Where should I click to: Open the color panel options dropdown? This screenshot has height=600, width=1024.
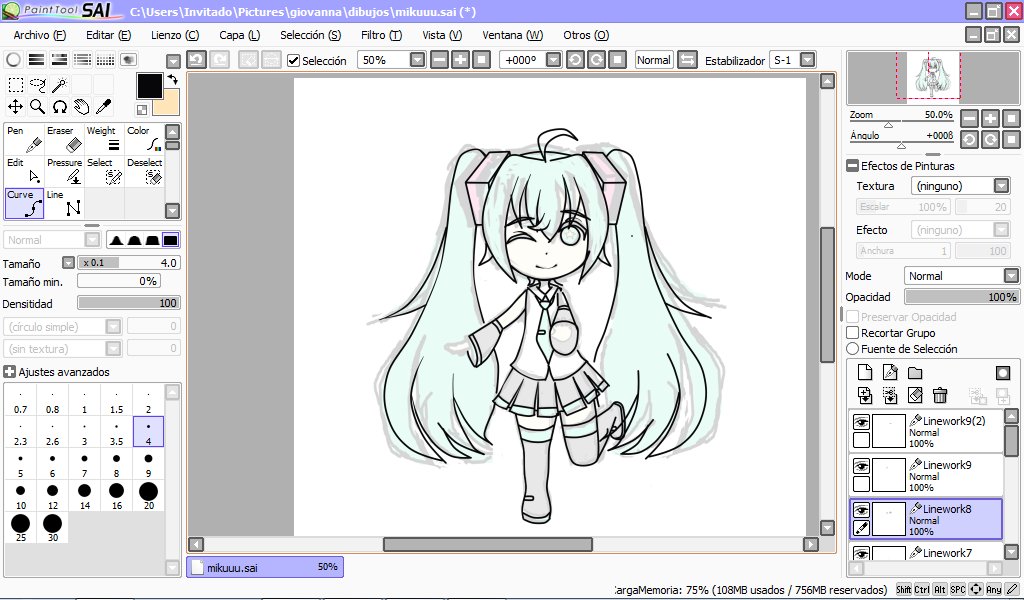(x=173, y=61)
